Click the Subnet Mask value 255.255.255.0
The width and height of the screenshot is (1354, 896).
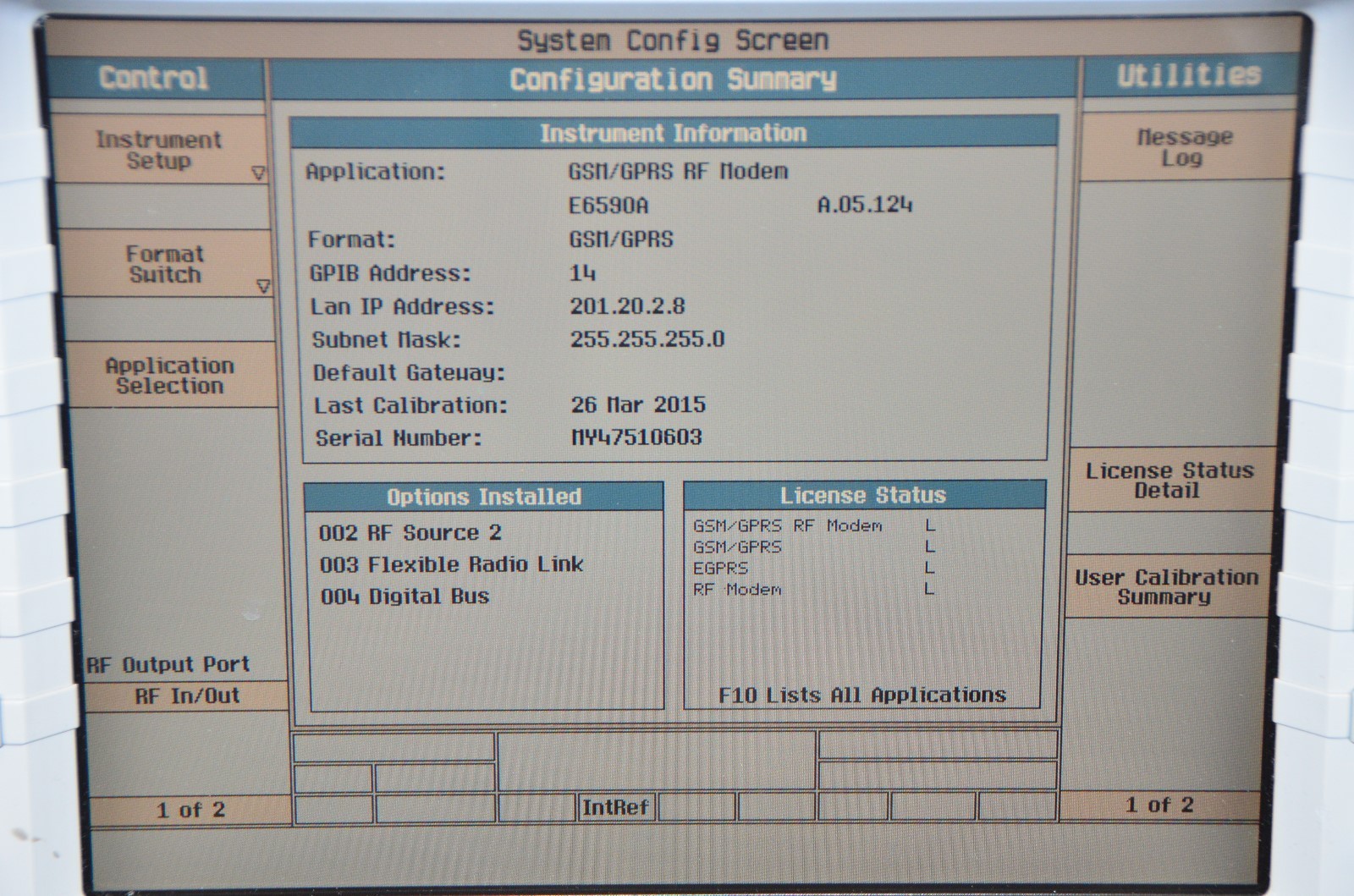(x=647, y=339)
